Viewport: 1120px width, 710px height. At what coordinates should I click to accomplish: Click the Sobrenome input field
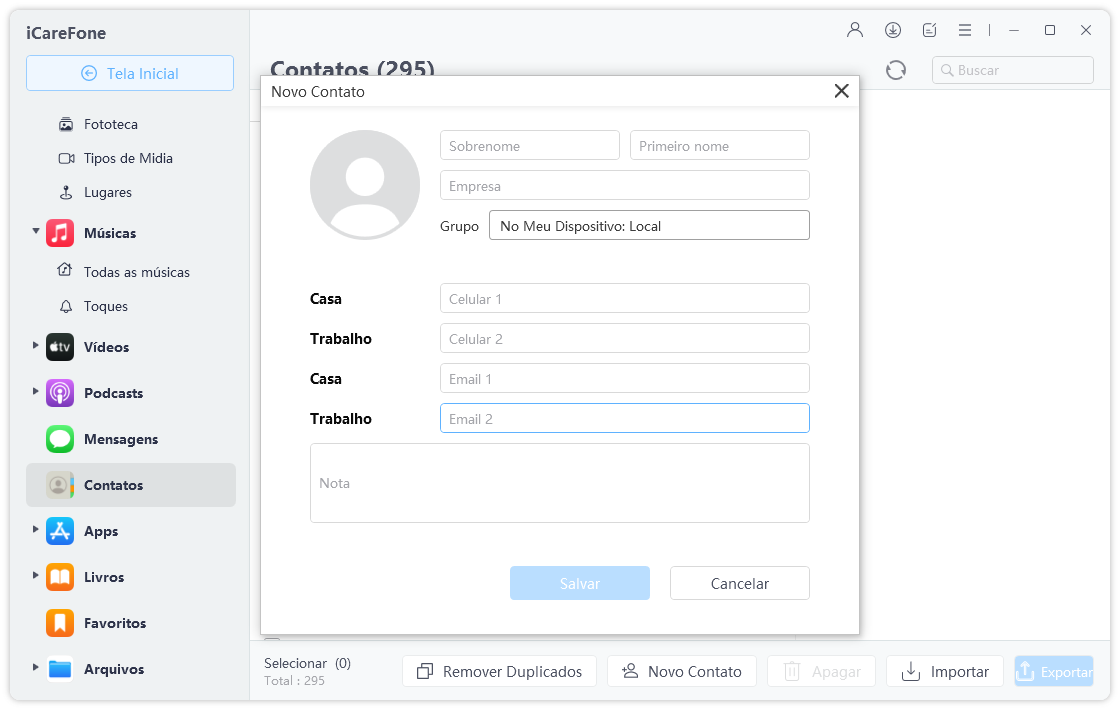530,146
